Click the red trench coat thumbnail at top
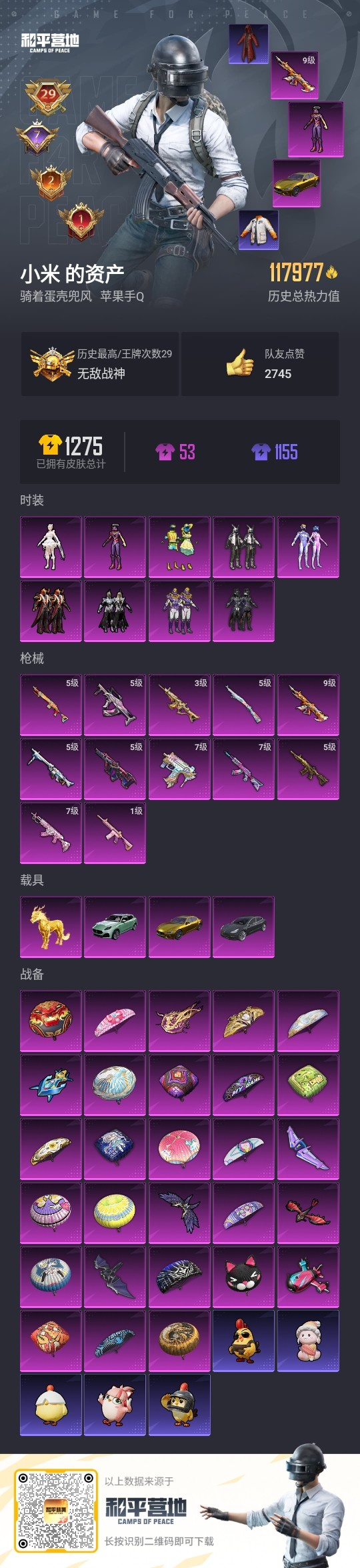 pos(249,44)
